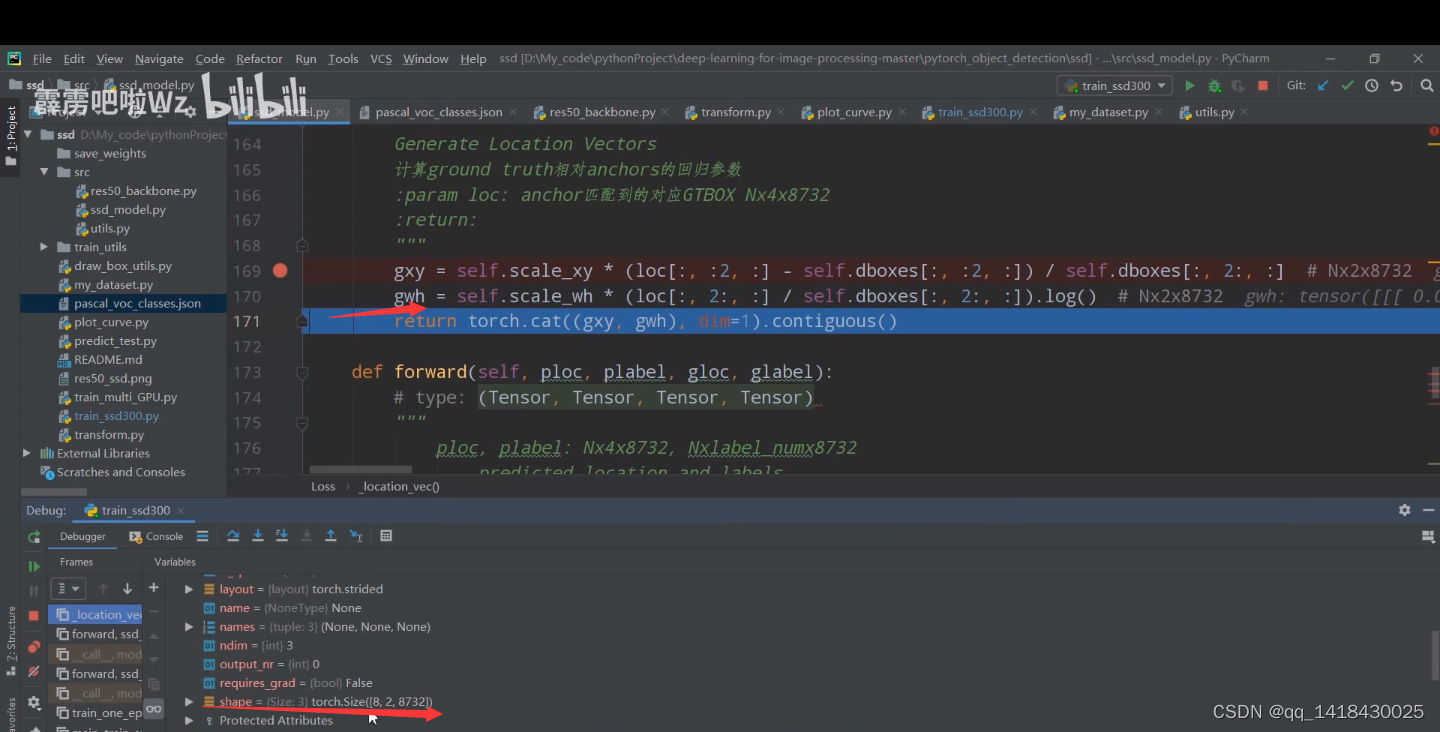
Task: Stop the debug session red square
Action: coord(34,615)
